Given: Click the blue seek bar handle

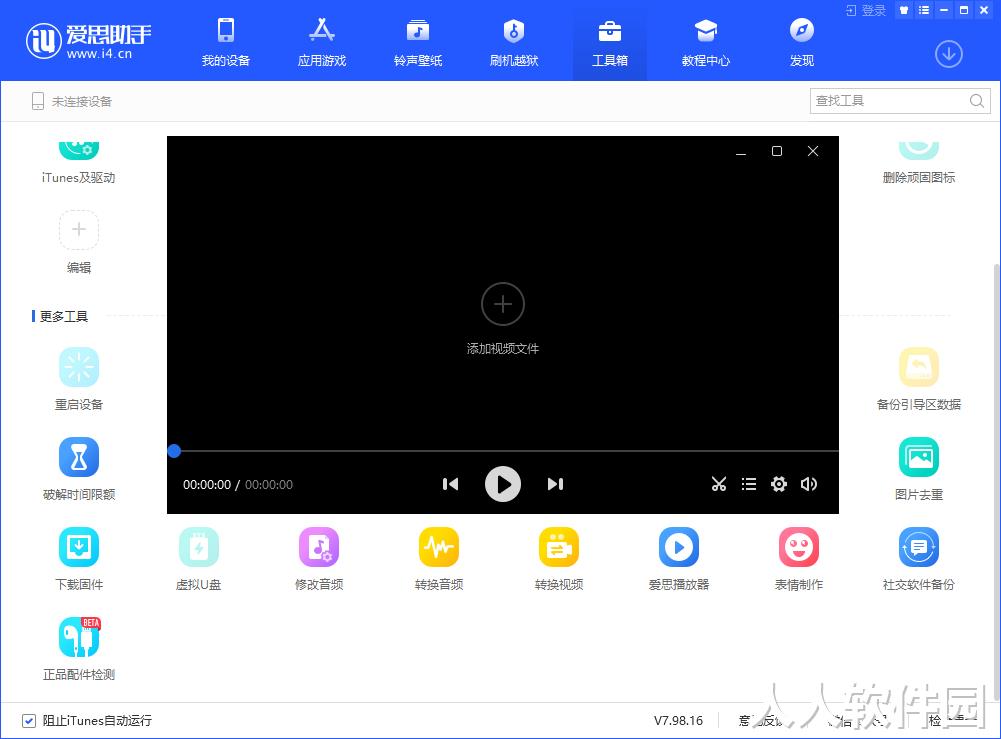Looking at the screenshot, I should coord(174,451).
